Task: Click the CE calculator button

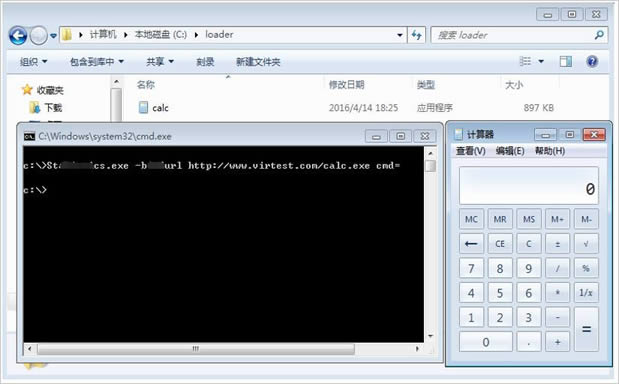Action: 500,244
